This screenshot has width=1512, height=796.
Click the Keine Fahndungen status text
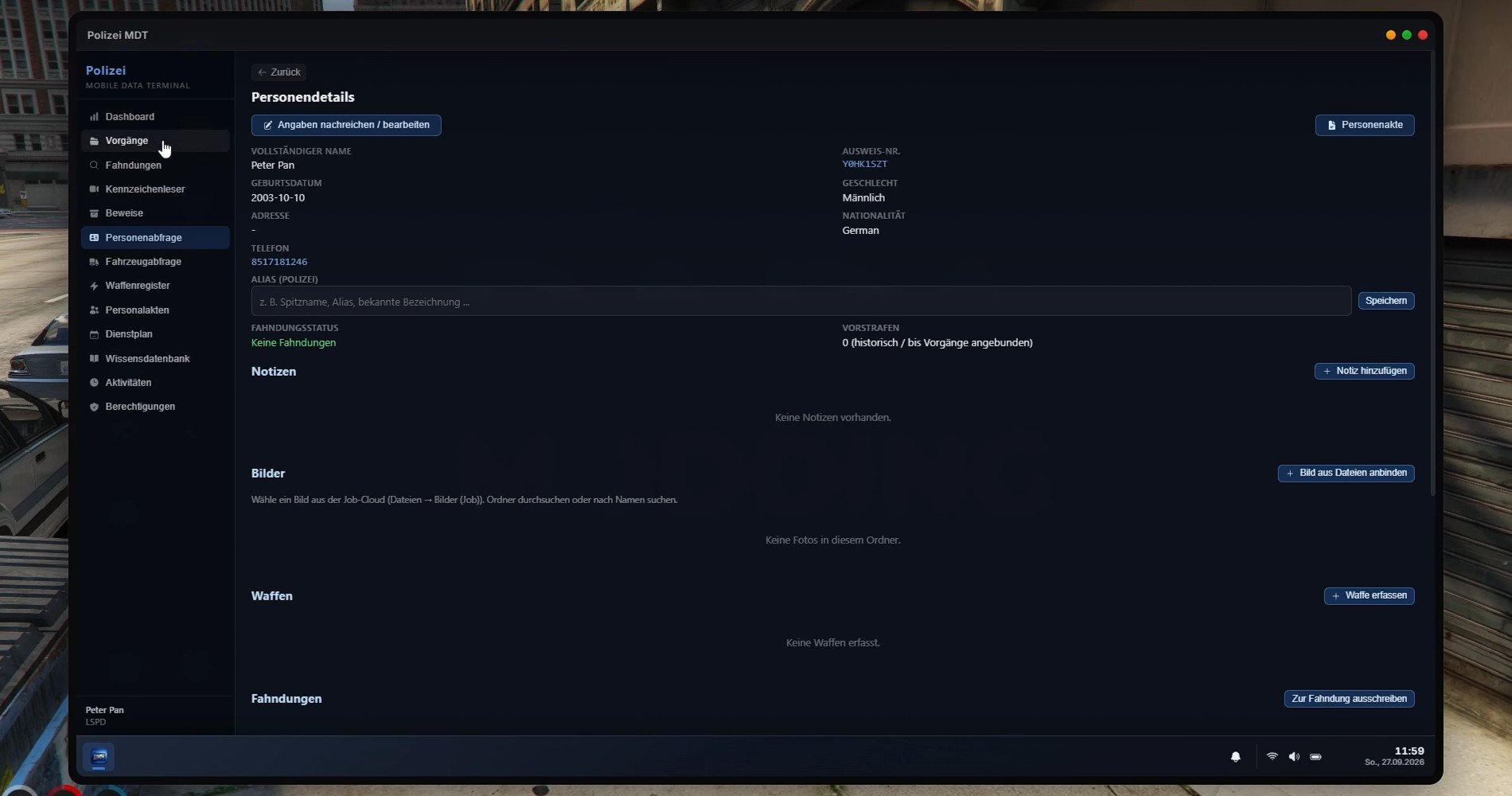pyautogui.click(x=294, y=342)
